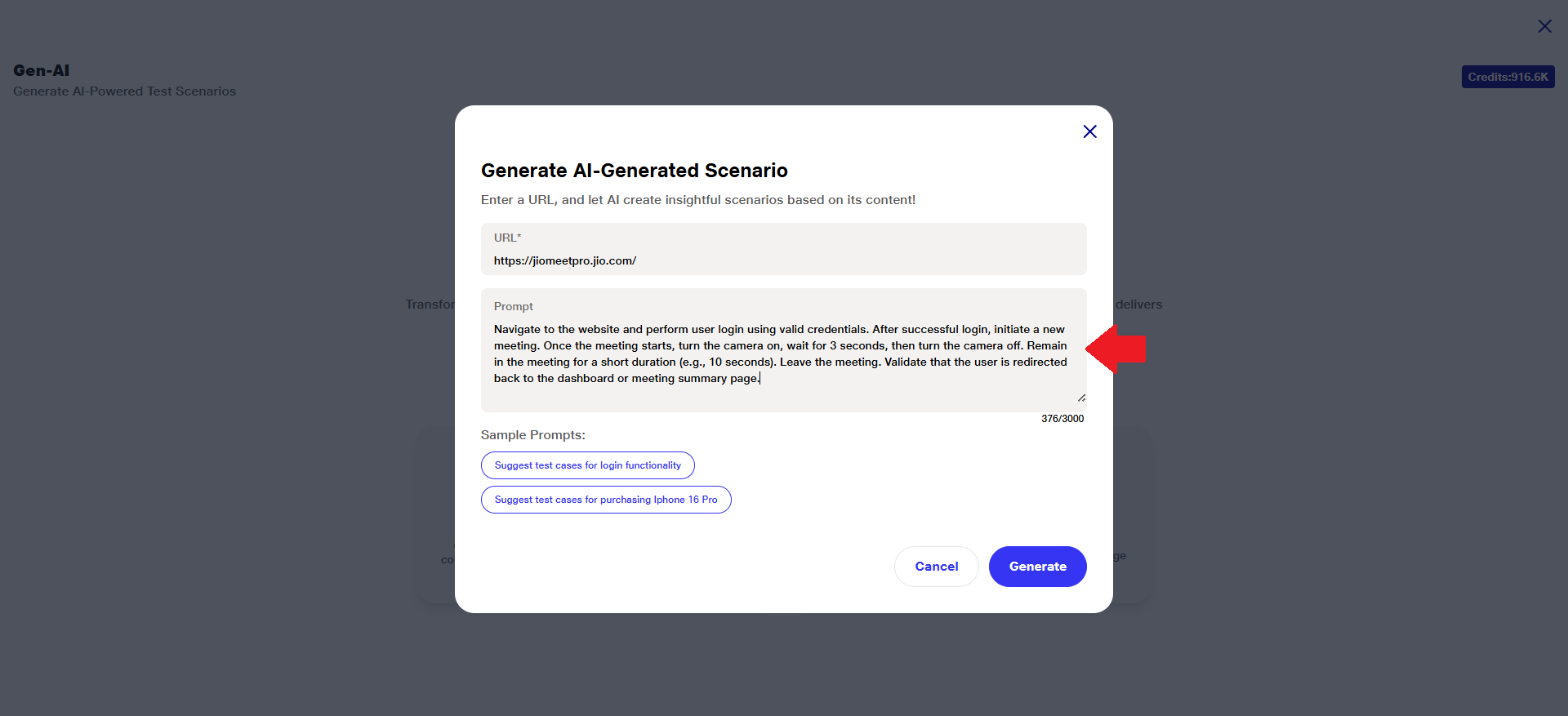Click the Prompt textarea resize handle

pos(1081,398)
